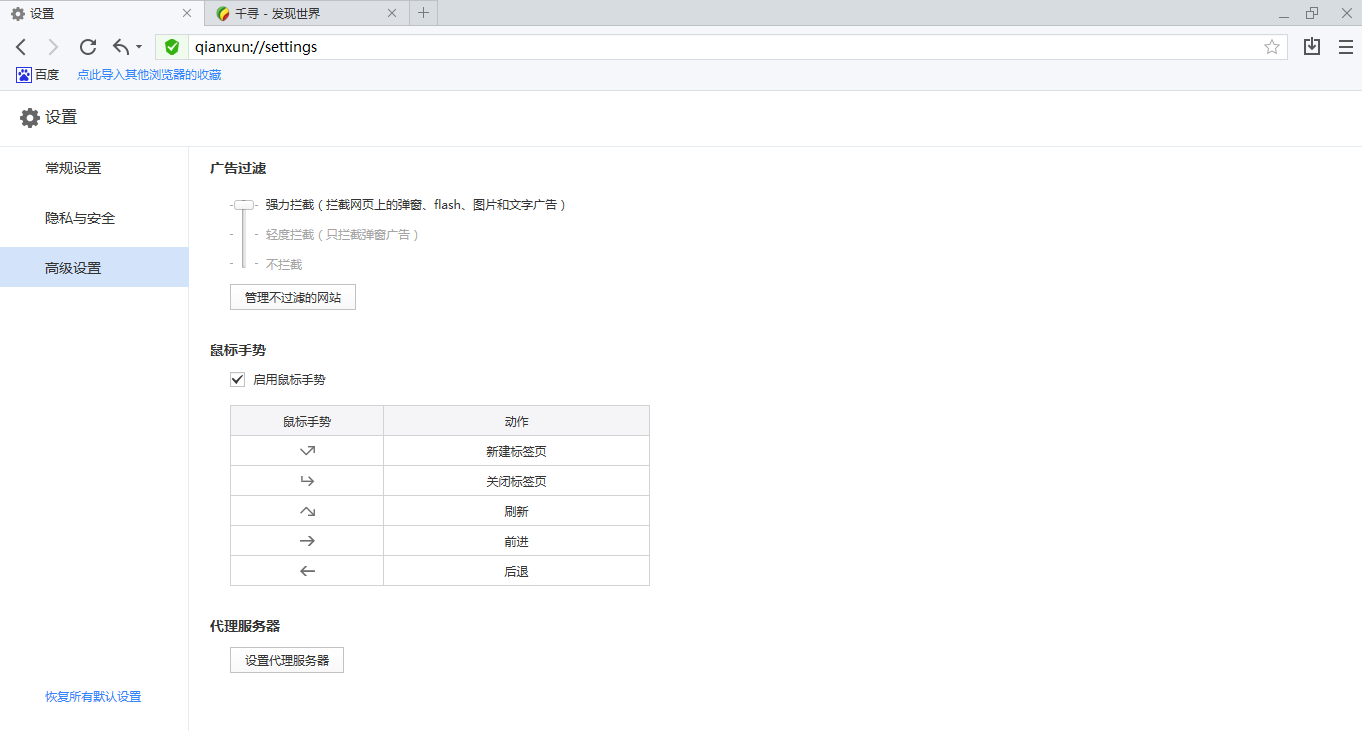Click the 新建标签页 action cell

[x=516, y=451]
